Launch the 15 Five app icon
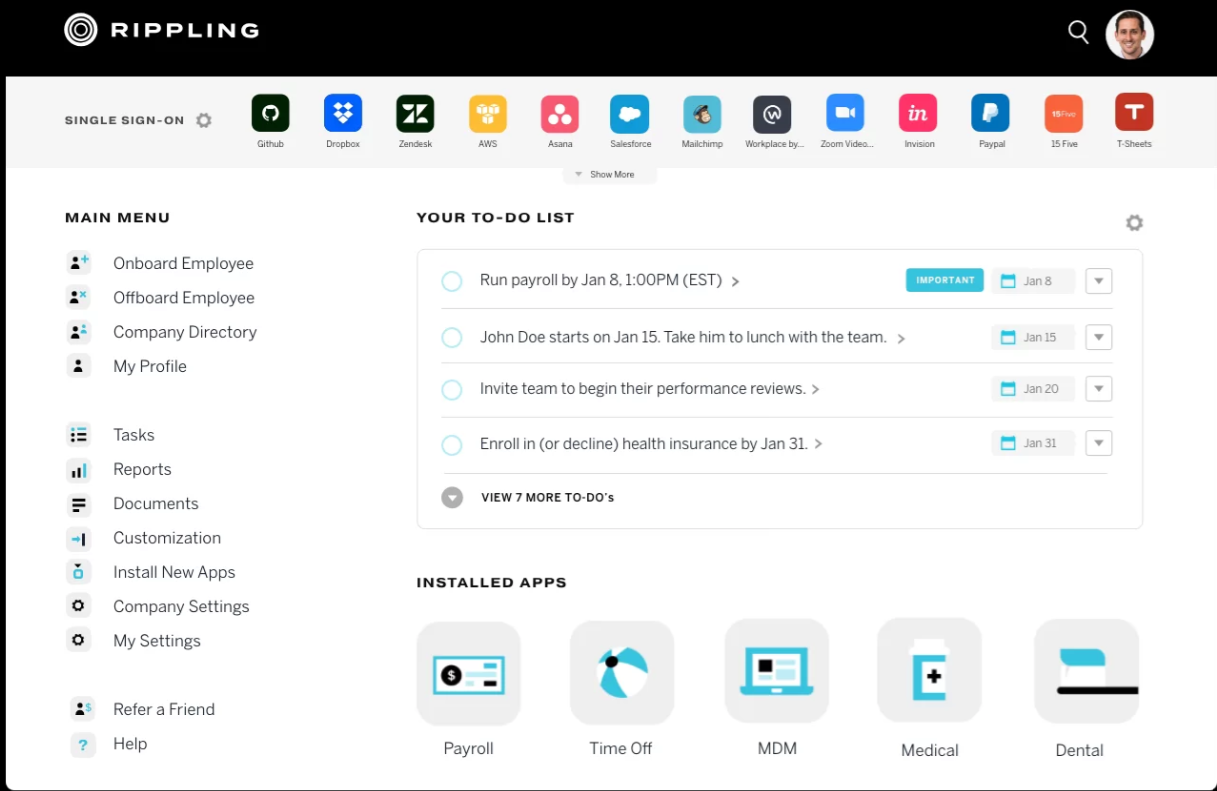The image size is (1217, 791). coord(1063,114)
